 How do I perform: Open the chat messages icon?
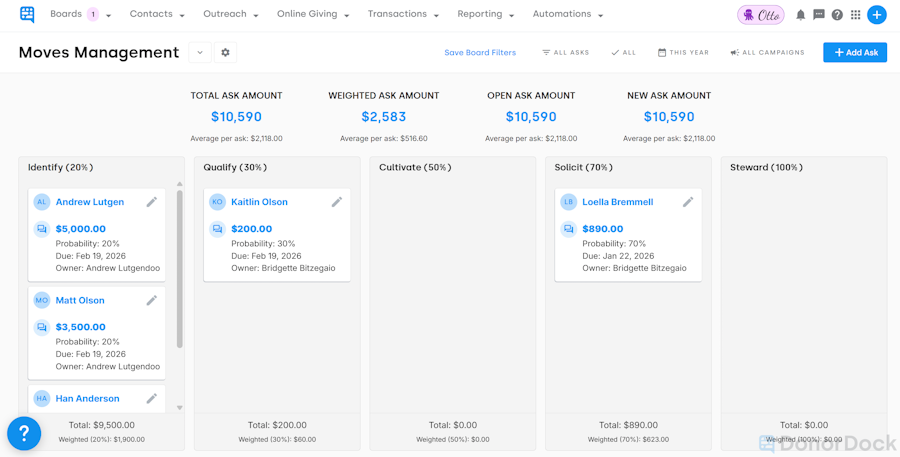(818, 15)
